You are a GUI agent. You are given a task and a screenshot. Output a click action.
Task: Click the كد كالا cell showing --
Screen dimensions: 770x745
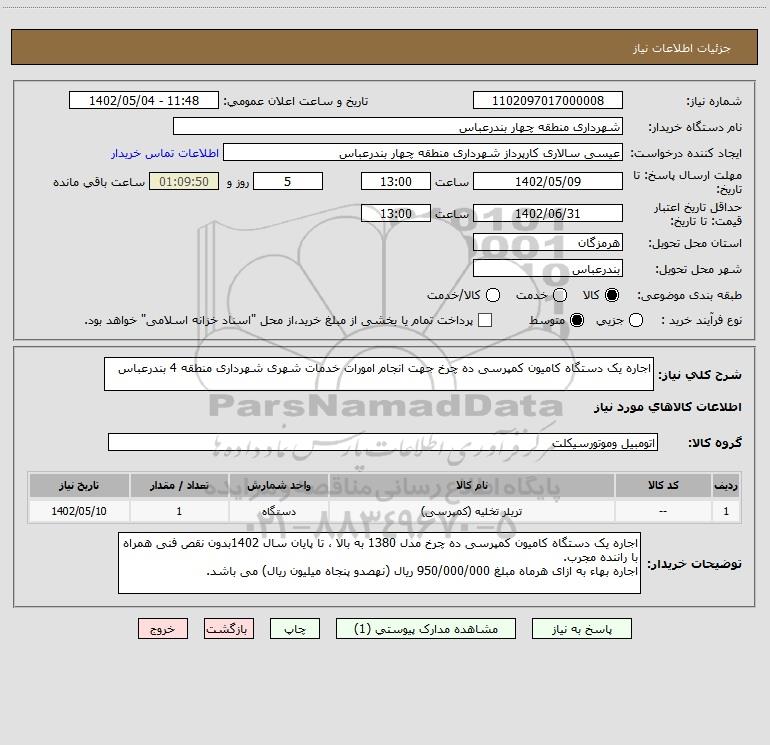[x=663, y=511]
